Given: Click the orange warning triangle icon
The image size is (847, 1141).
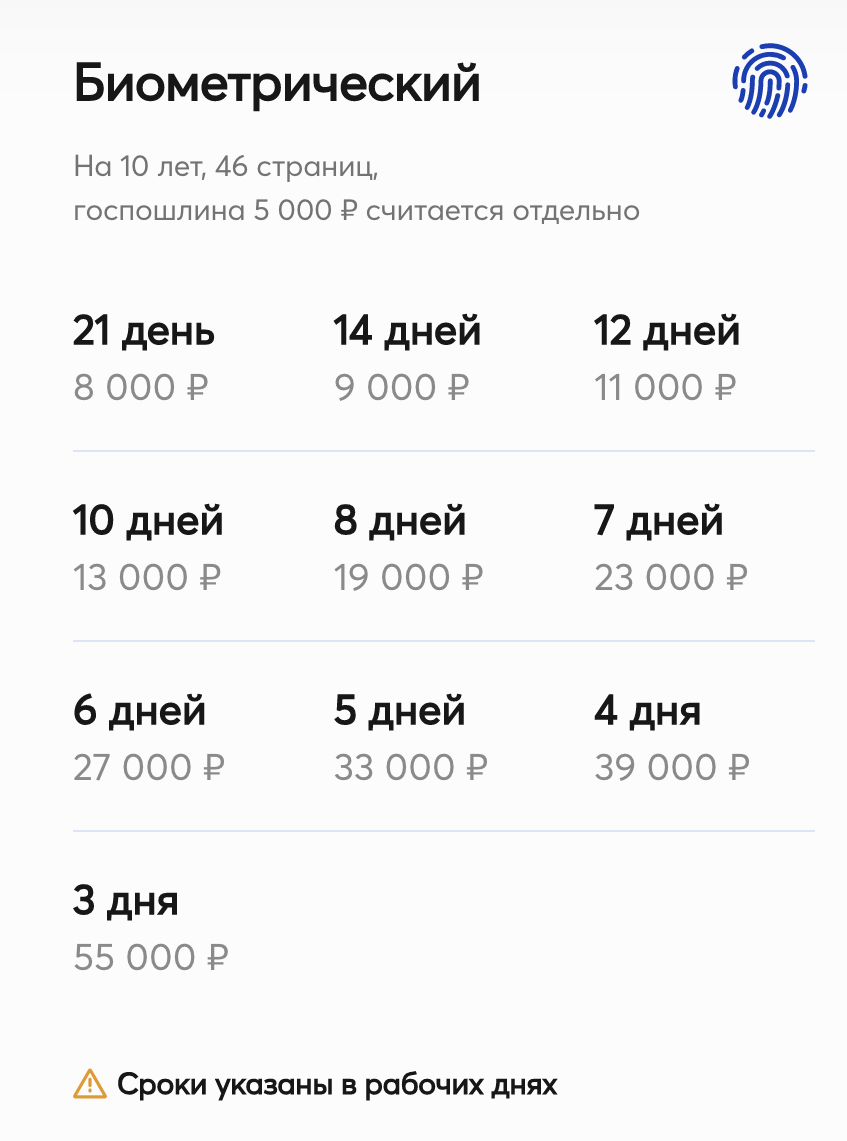Looking at the screenshot, I should point(90,1084).
